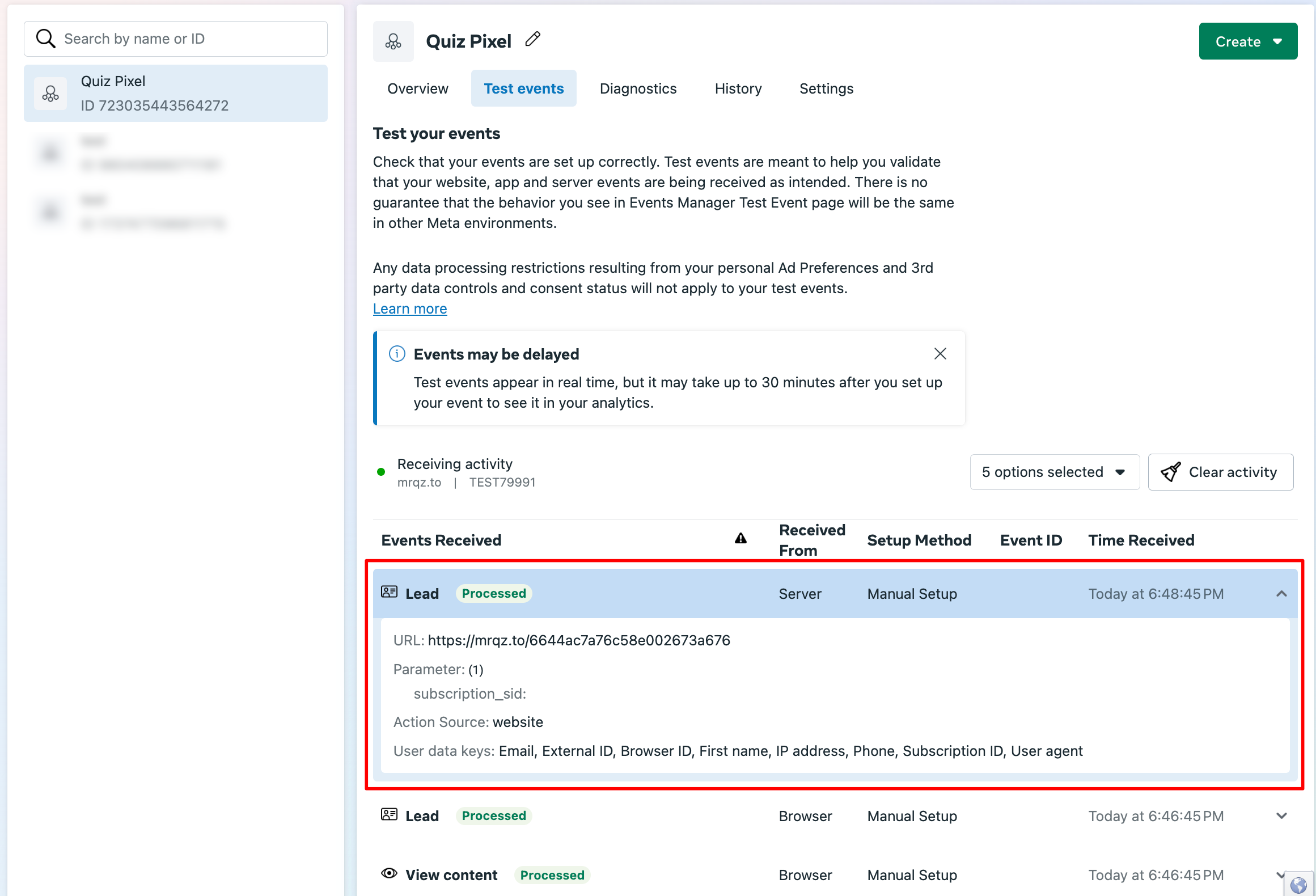
Task: Click the Time Received column header
Action: tap(1141, 540)
